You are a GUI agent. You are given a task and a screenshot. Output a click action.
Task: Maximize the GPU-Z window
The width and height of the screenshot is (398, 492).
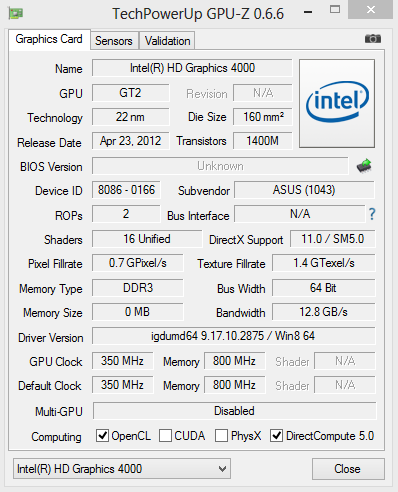pos(335,9)
